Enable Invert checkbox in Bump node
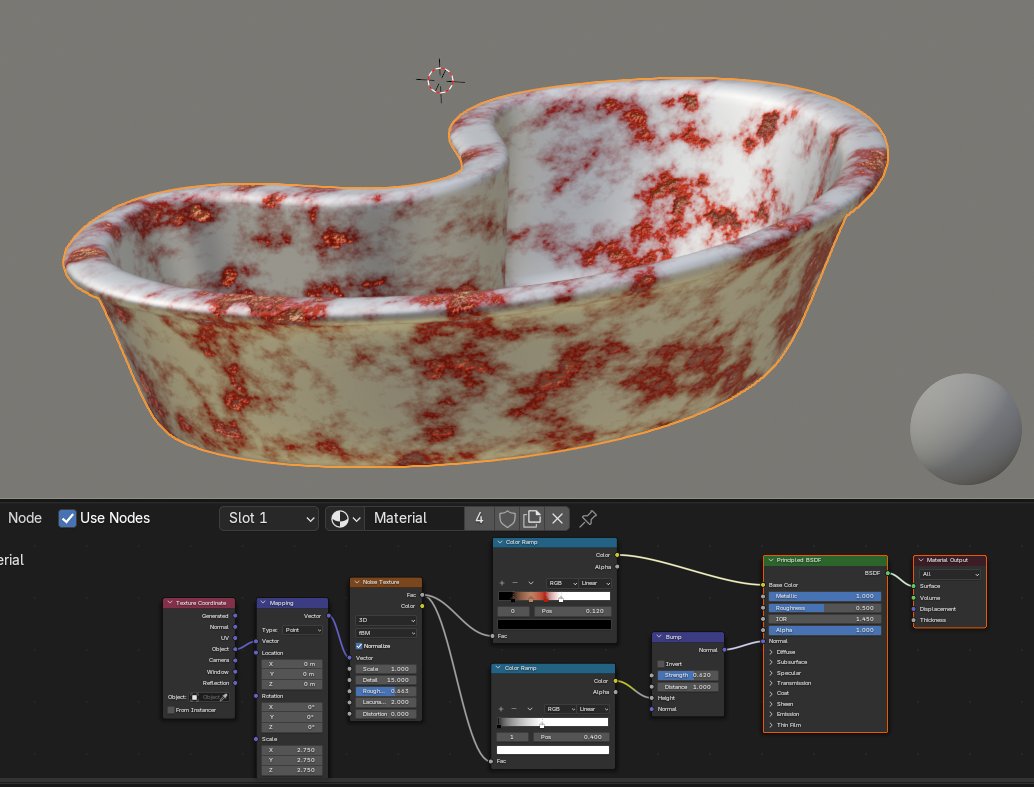The width and height of the screenshot is (1034, 787). (x=661, y=664)
